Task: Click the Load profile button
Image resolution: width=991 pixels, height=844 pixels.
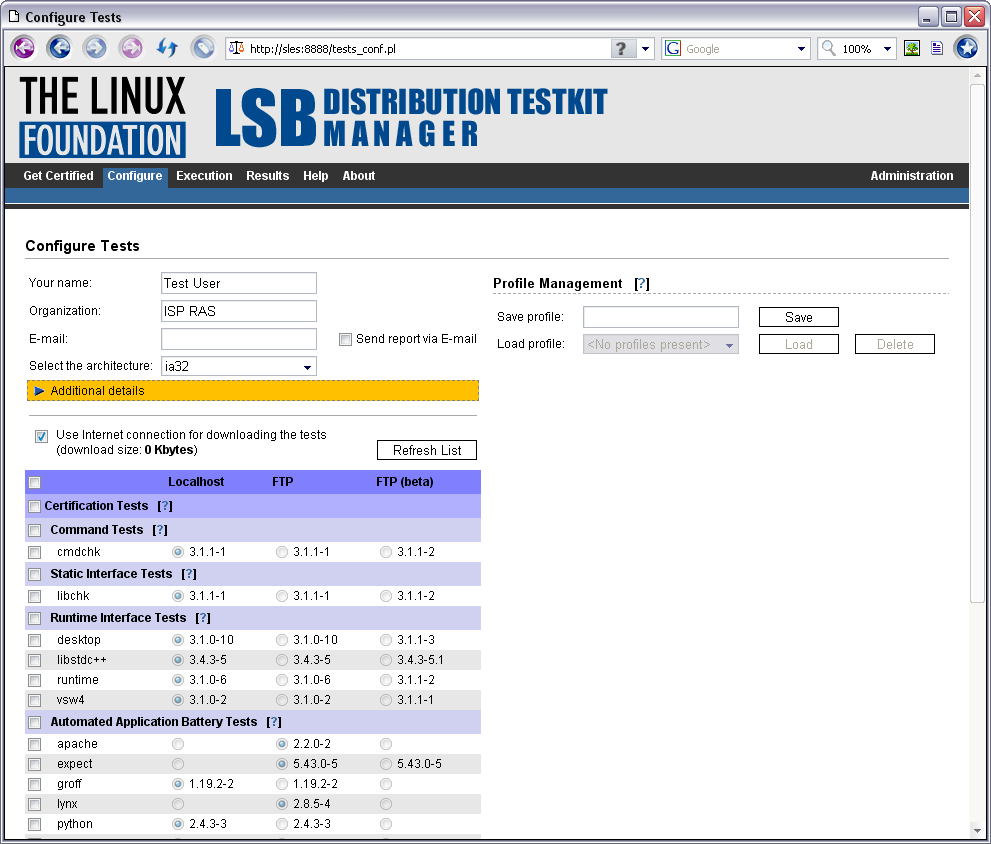Action: (x=799, y=345)
